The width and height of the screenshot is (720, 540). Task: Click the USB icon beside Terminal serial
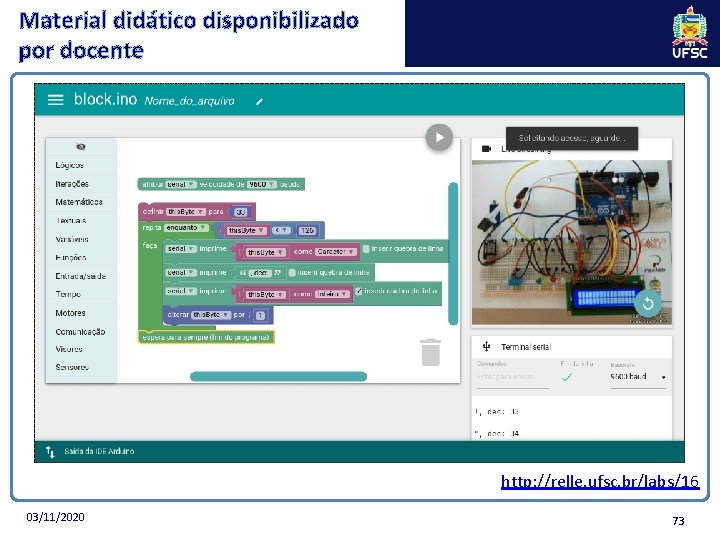(486, 347)
